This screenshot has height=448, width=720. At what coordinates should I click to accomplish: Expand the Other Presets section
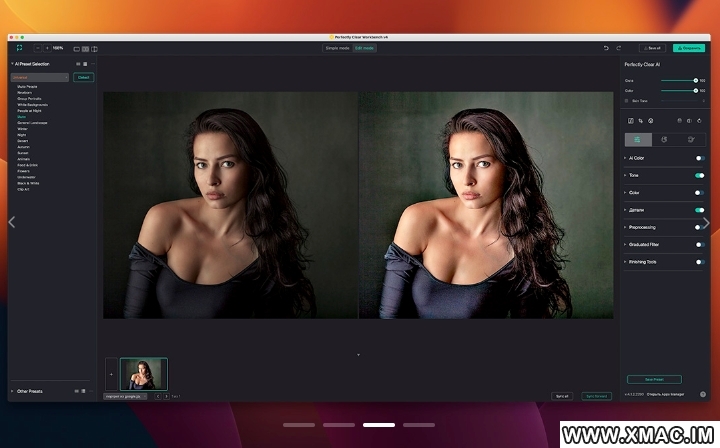[x=12, y=391]
